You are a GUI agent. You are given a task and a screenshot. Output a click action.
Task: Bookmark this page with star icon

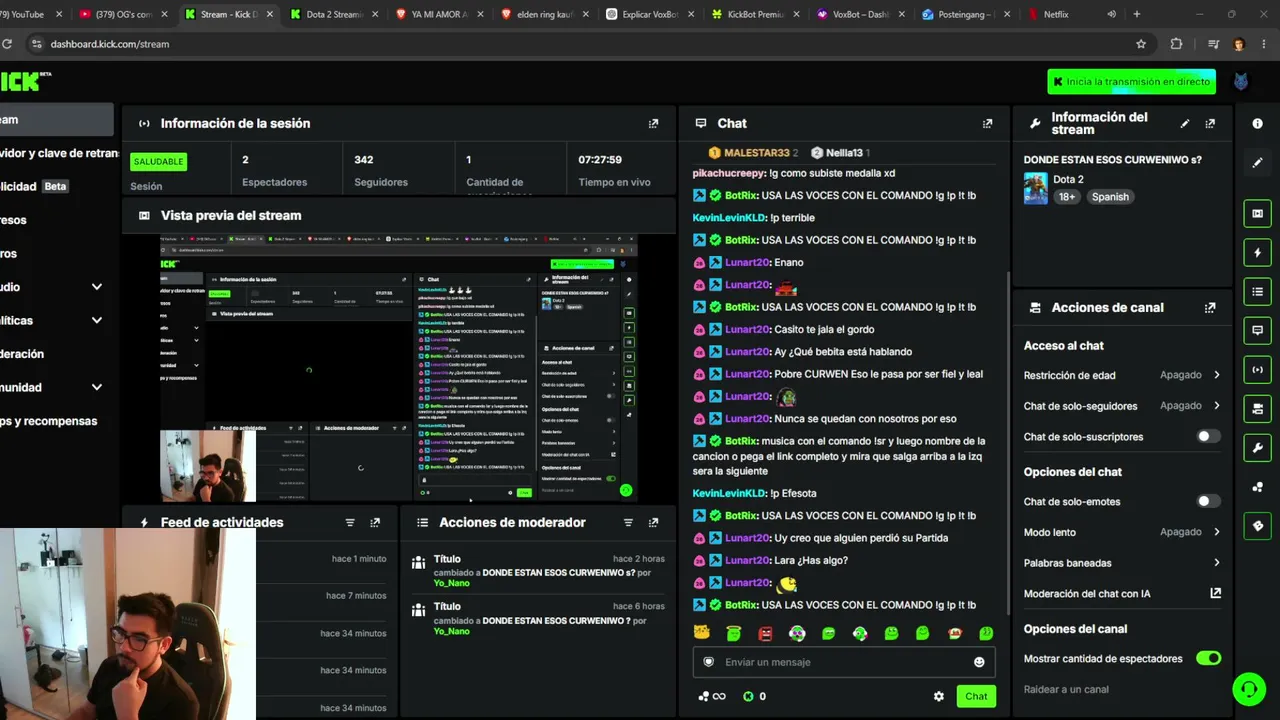[x=1141, y=44]
